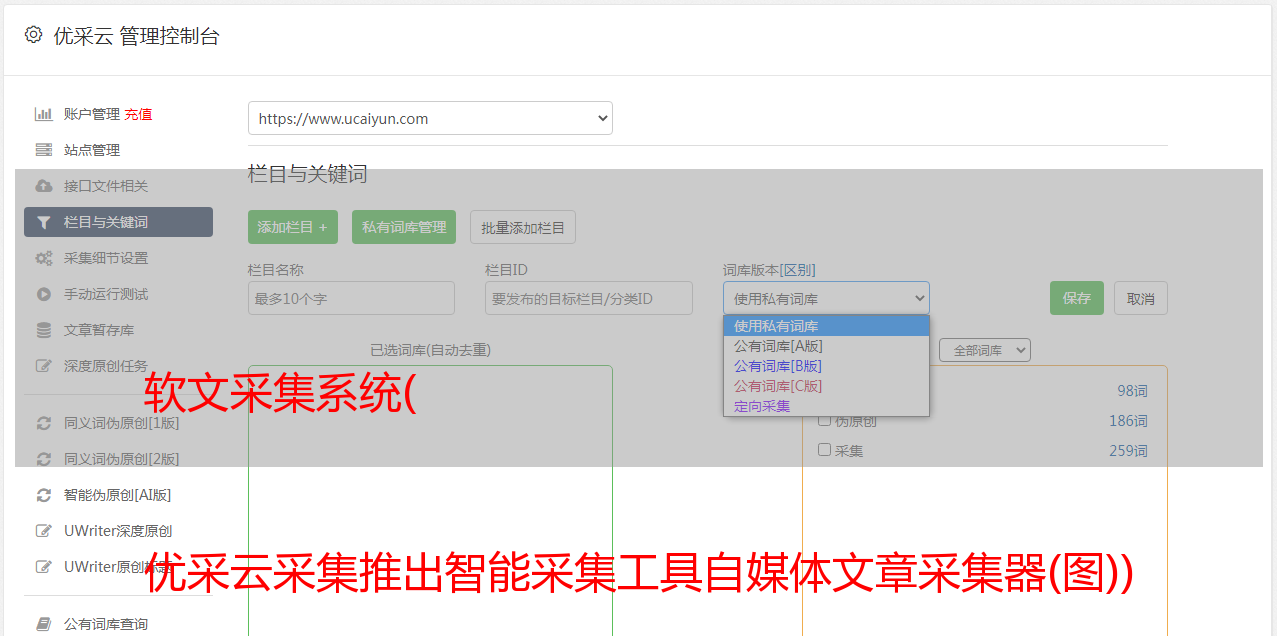This screenshot has height=636, width=1277.
Task: Choose 公有词库[A版] option
Action: (826, 346)
